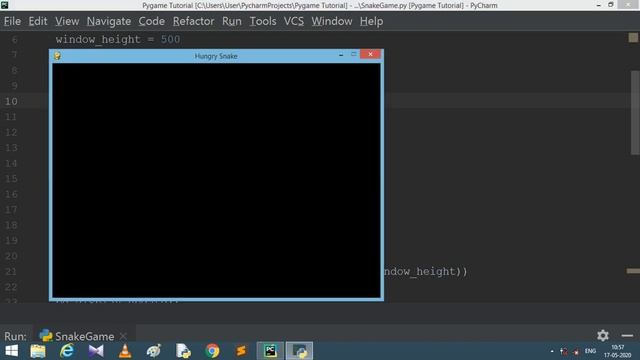
Task: Show hidden system tray icons
Action: 552,351
